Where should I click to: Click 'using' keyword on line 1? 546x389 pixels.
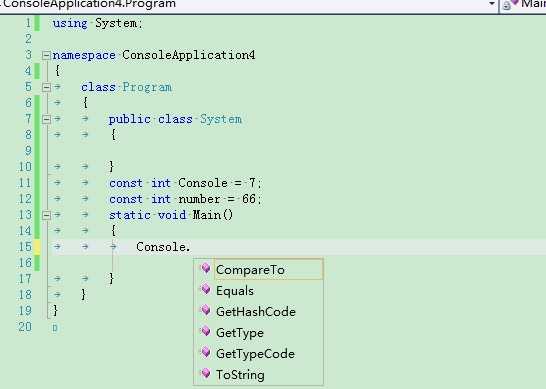pos(70,24)
